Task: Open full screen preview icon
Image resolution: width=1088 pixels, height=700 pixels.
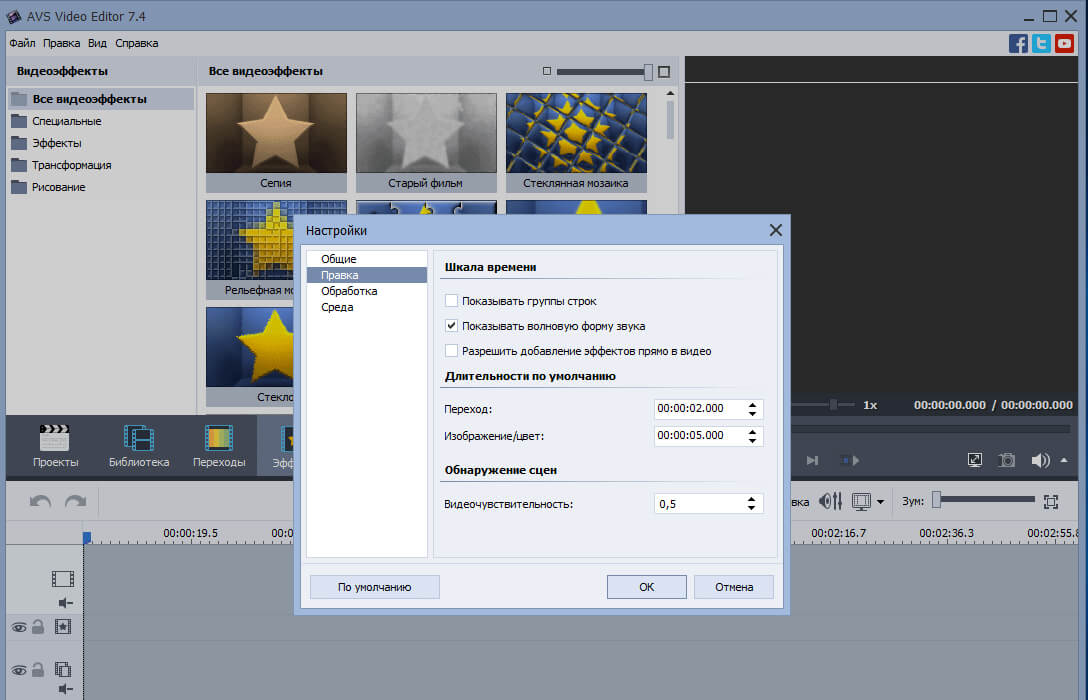Action: click(x=975, y=460)
